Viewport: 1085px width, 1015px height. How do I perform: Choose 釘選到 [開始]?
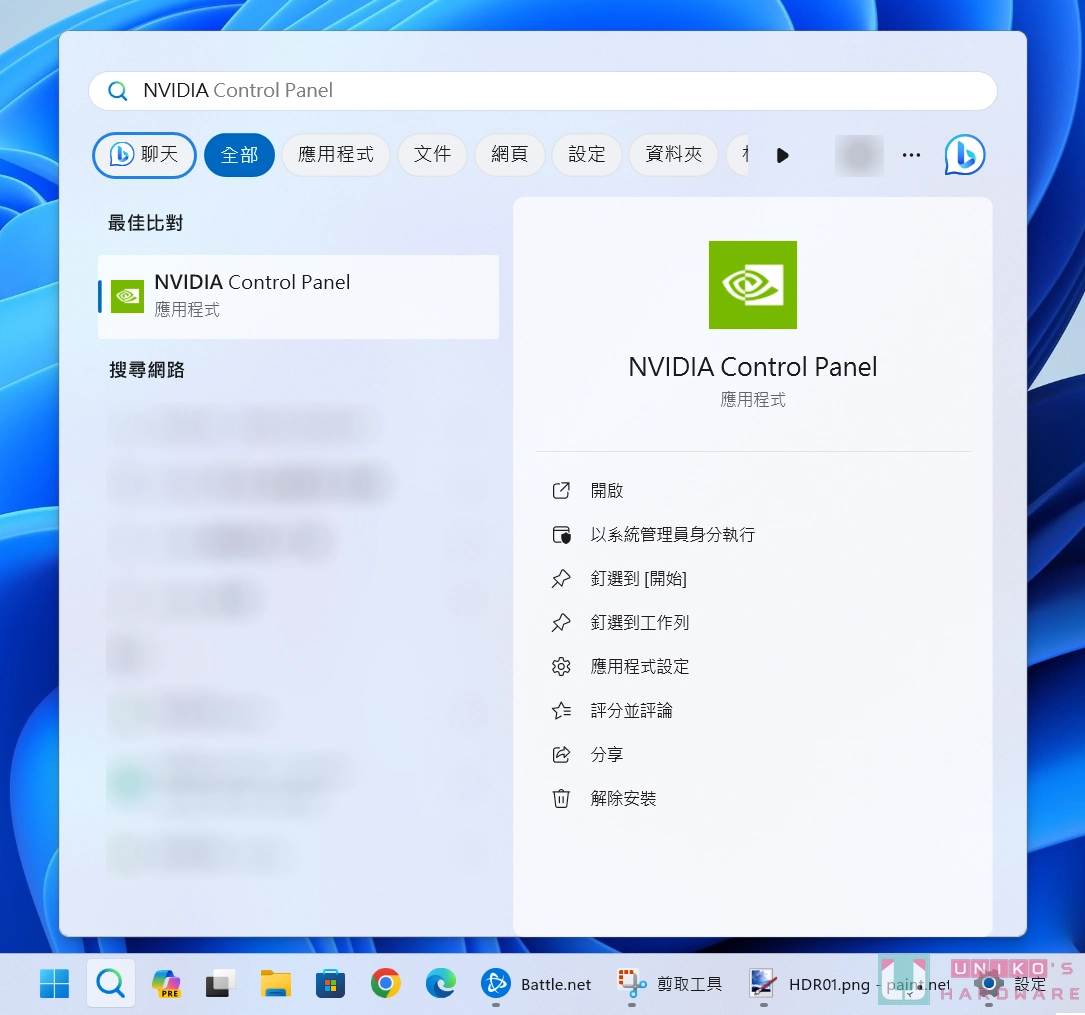coord(638,578)
